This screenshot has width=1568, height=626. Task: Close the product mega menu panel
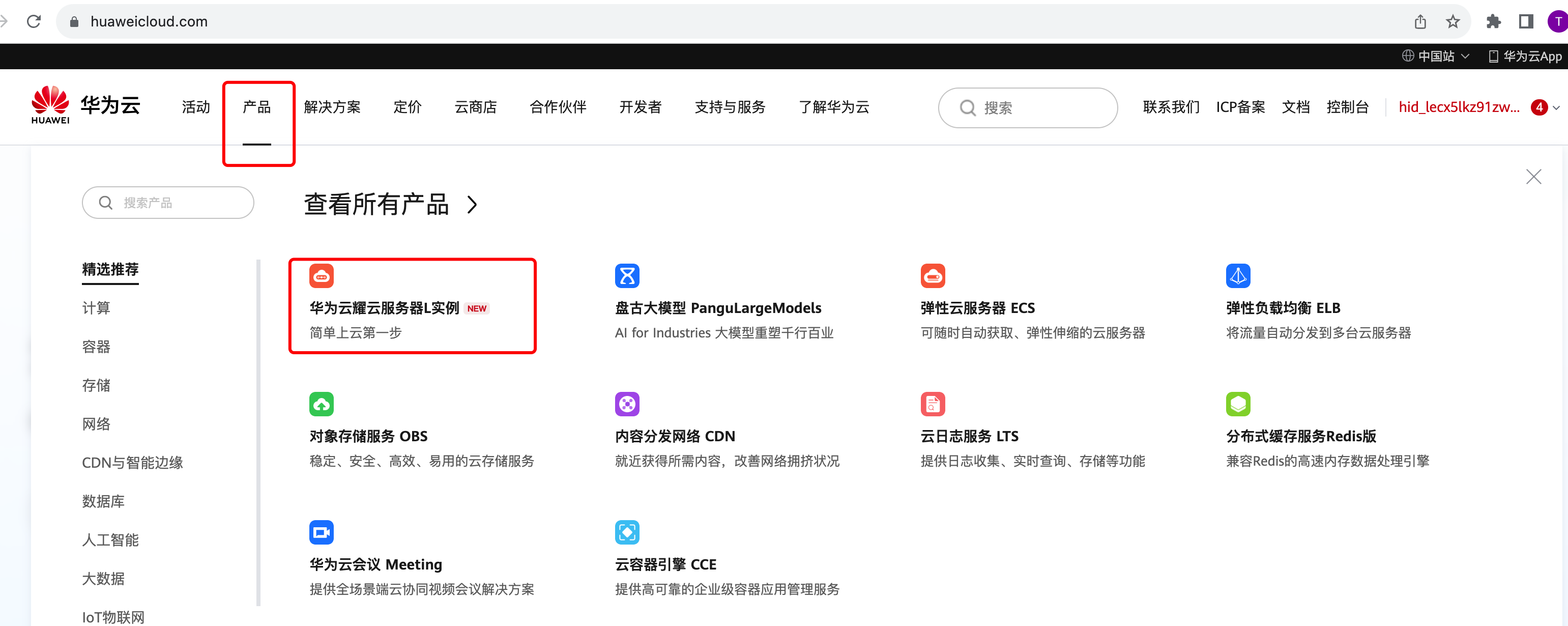[1533, 177]
